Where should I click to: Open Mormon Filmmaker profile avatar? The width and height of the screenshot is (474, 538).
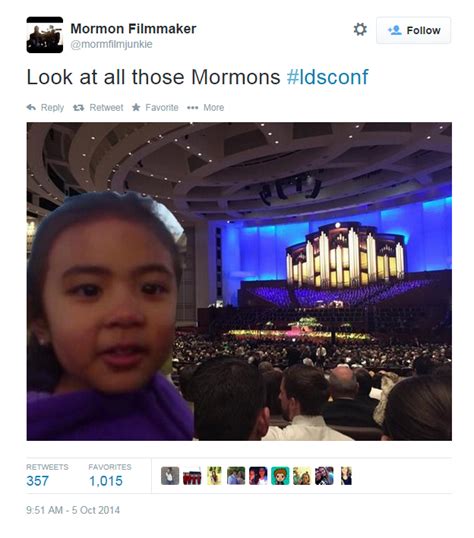(x=45, y=35)
